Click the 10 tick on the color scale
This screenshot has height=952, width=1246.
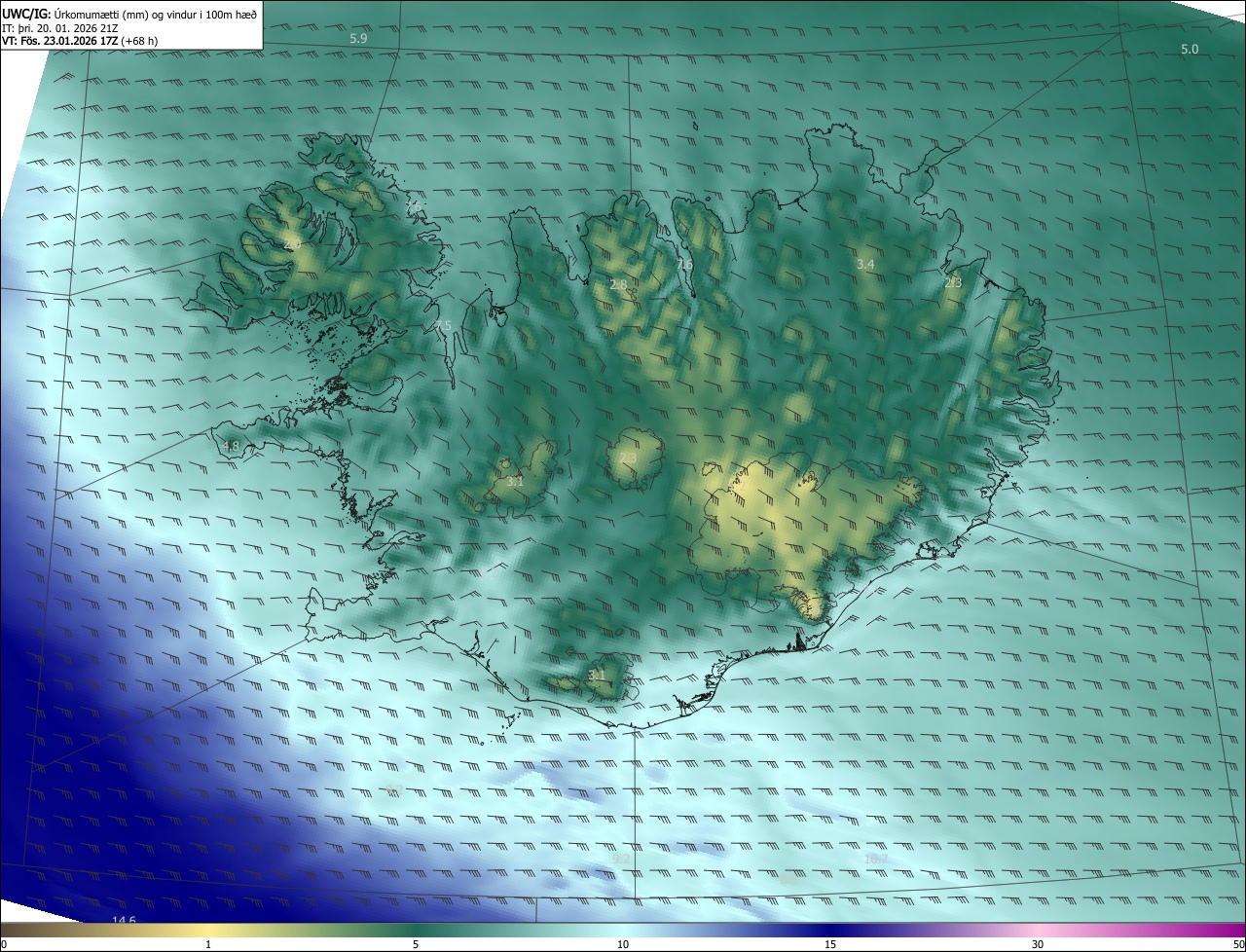tap(623, 945)
